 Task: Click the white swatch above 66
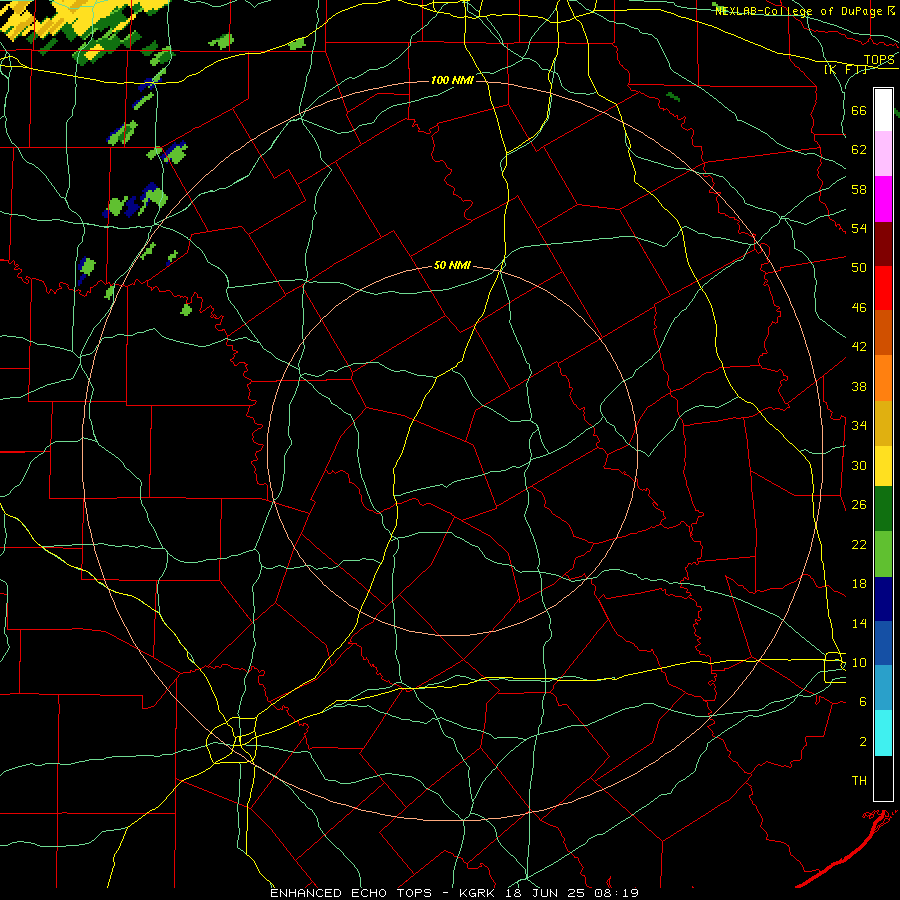[x=883, y=110]
